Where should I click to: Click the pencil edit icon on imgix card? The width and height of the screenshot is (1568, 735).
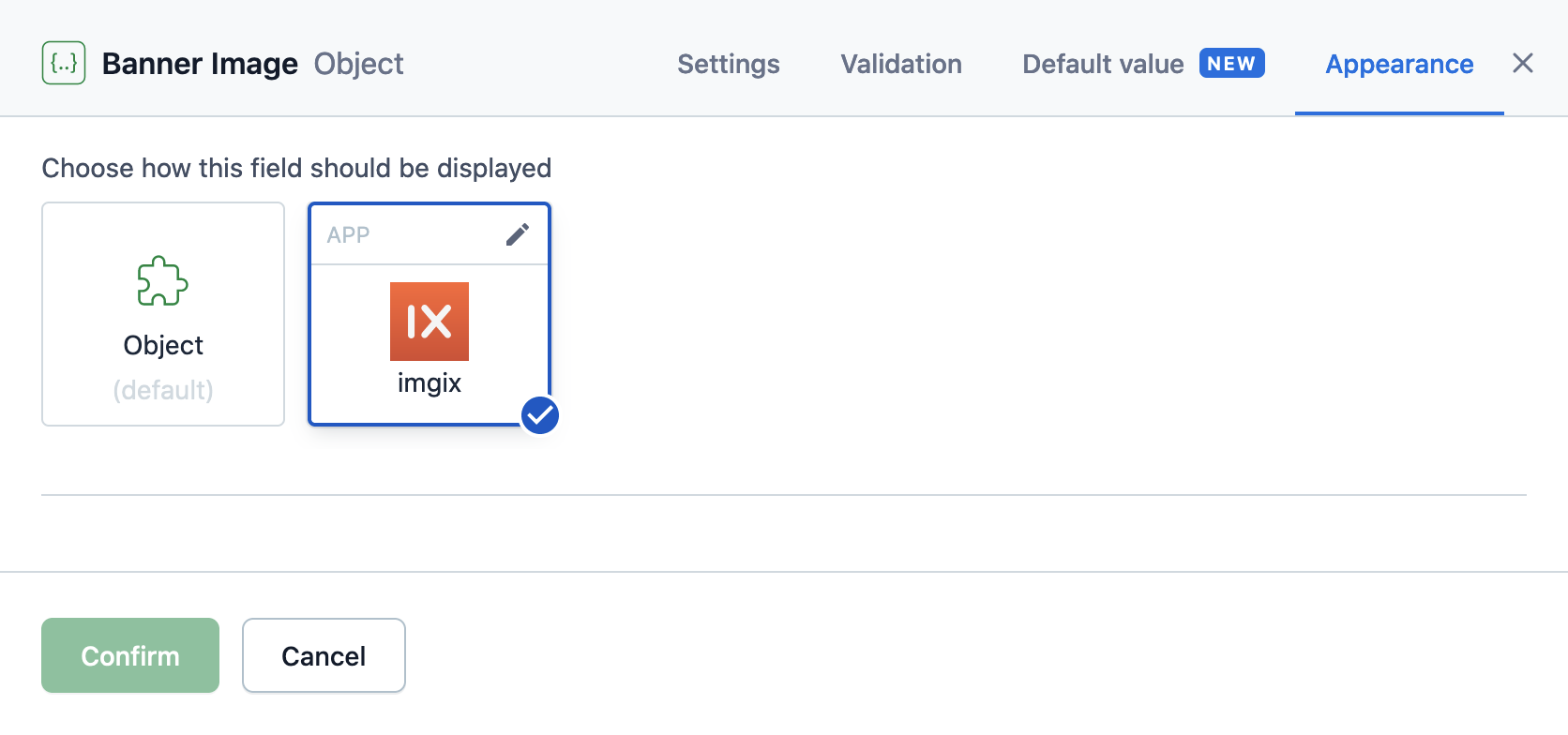click(518, 234)
